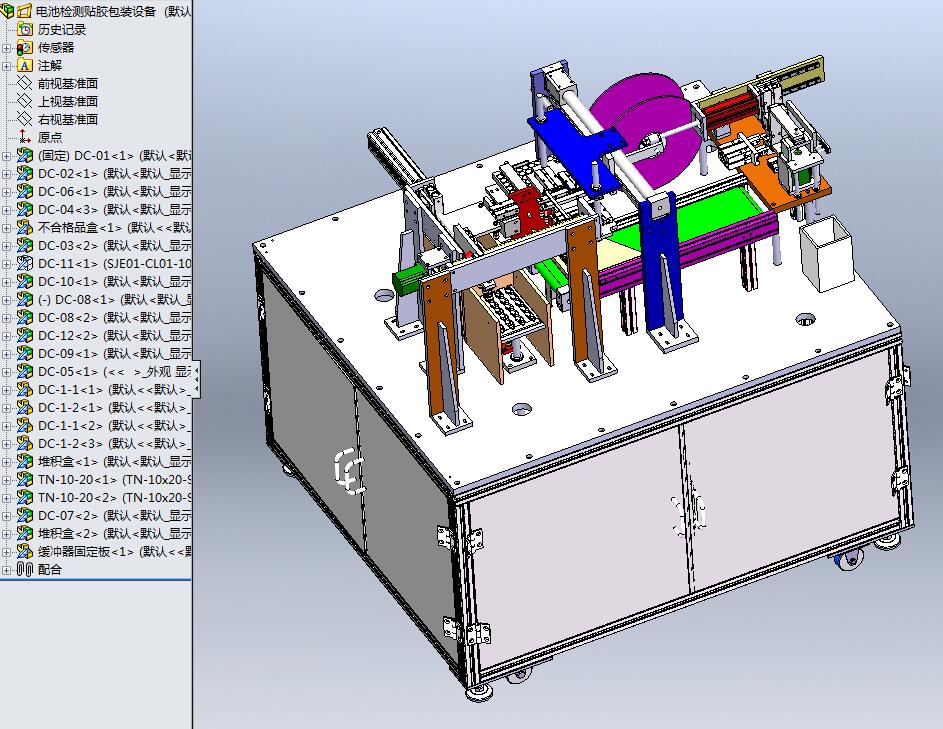Select the 右视基准面 plane icon
Image resolution: width=943 pixels, height=729 pixels.
coord(24,119)
